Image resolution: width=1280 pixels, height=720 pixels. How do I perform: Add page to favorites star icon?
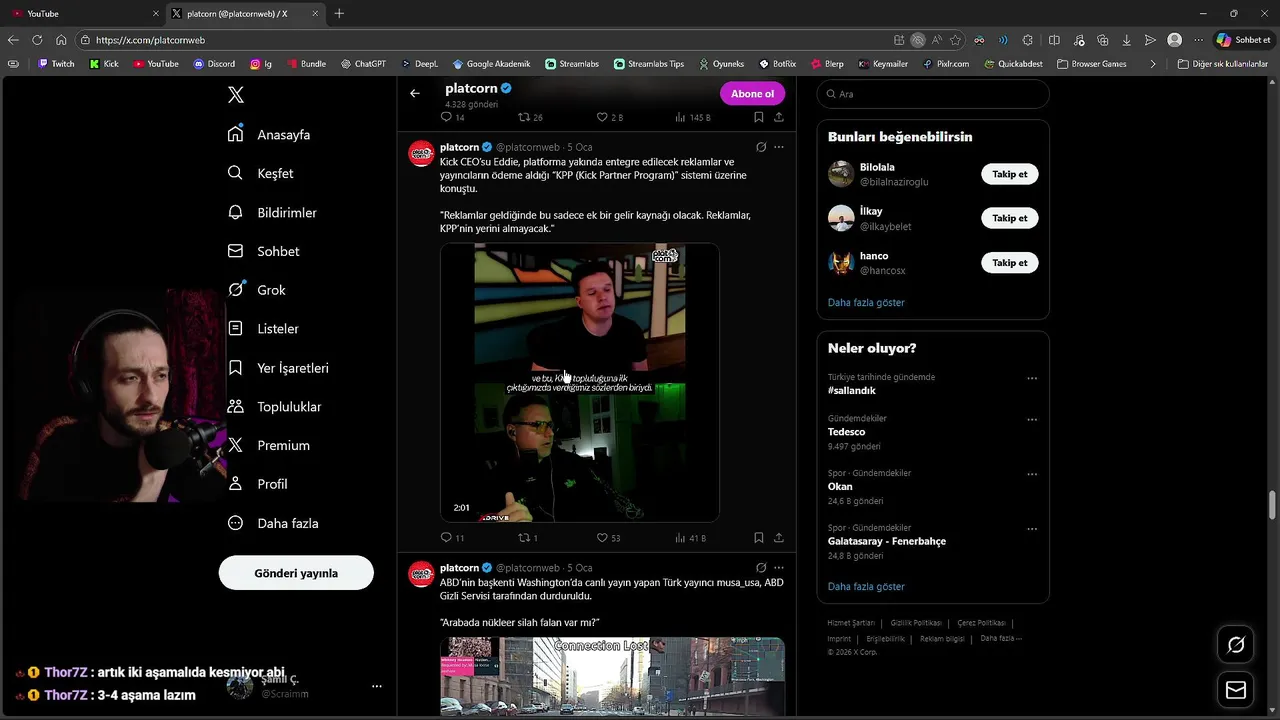[955, 40]
